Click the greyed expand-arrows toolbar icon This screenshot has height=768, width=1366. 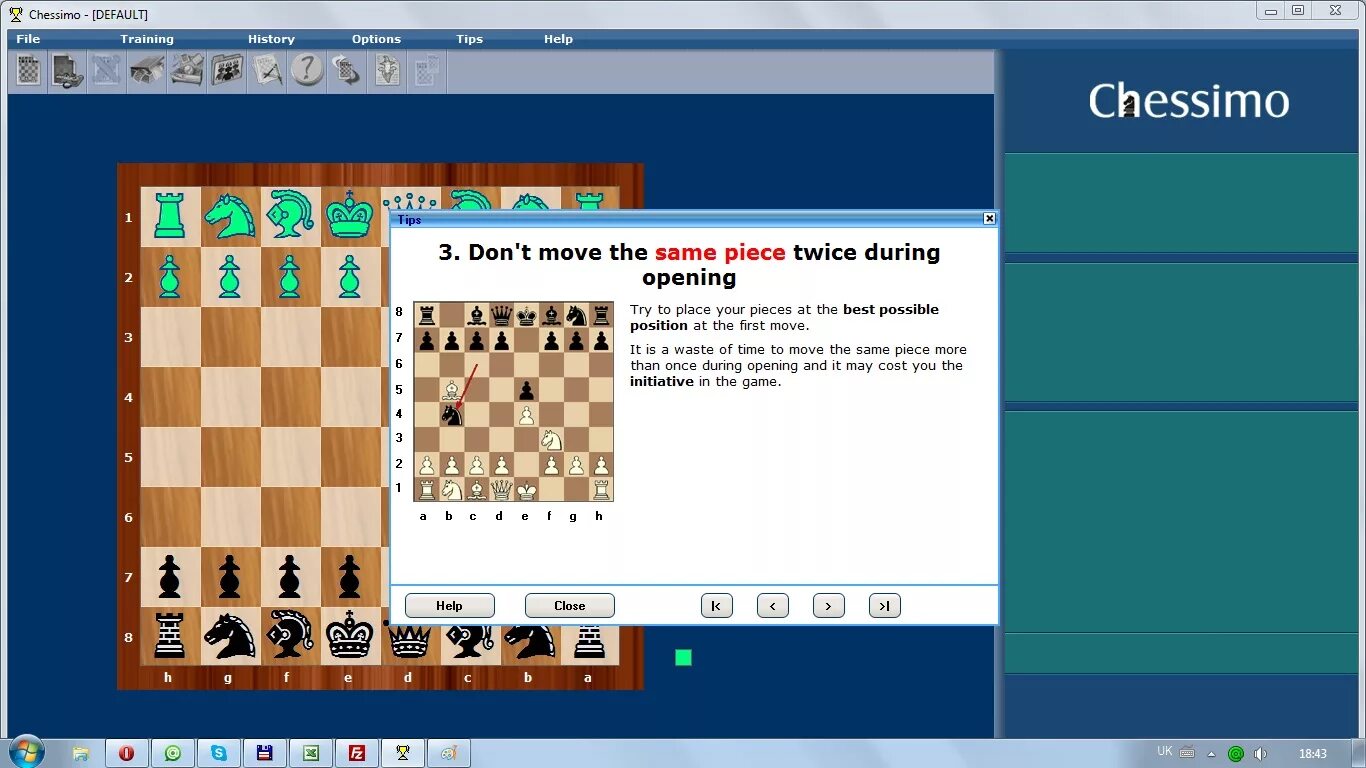pyautogui.click(x=108, y=71)
